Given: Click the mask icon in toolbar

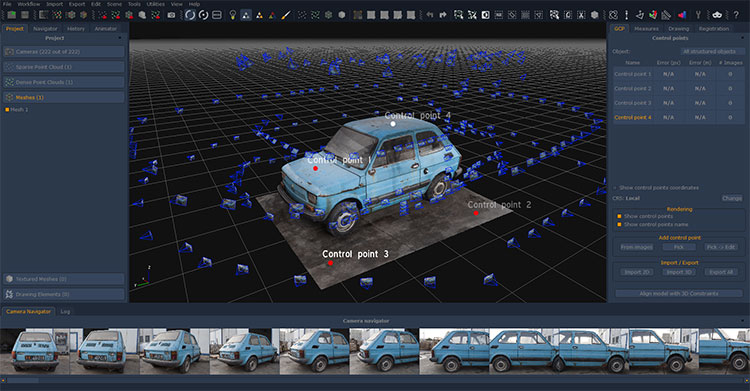Looking at the screenshot, I should [717, 15].
